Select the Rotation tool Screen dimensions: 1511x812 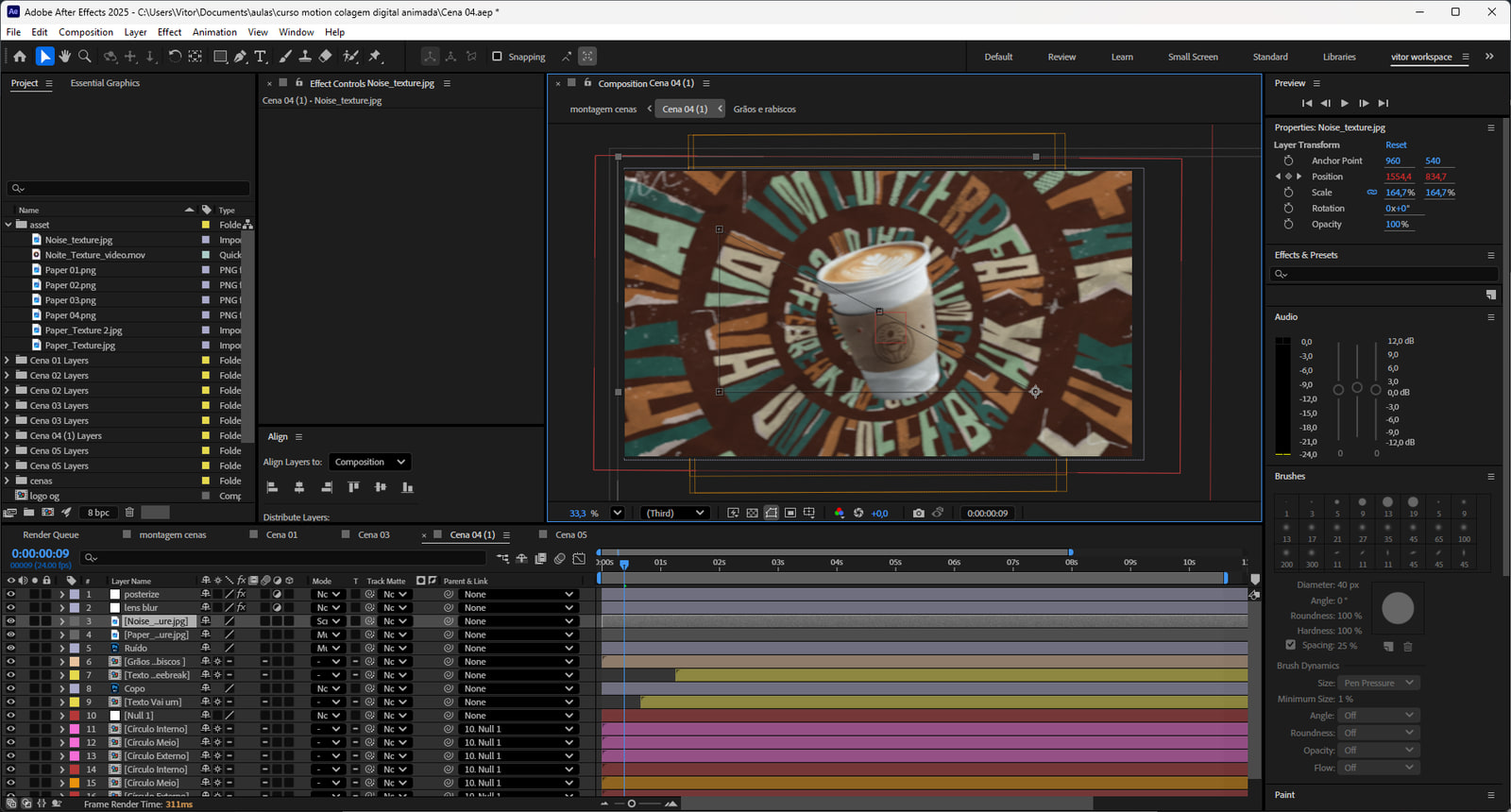point(175,57)
